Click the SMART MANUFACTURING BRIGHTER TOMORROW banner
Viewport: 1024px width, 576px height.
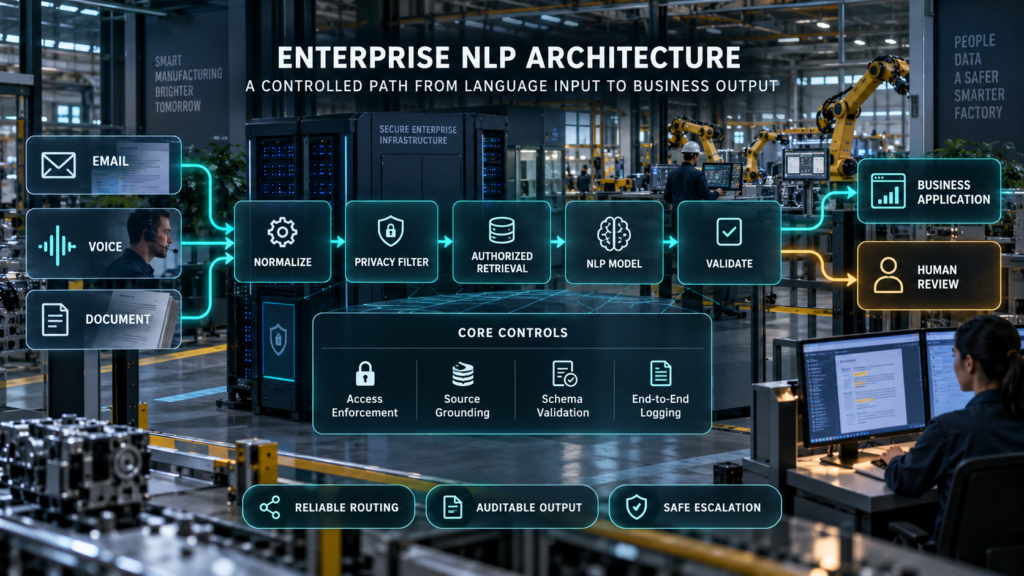pyautogui.click(x=188, y=84)
